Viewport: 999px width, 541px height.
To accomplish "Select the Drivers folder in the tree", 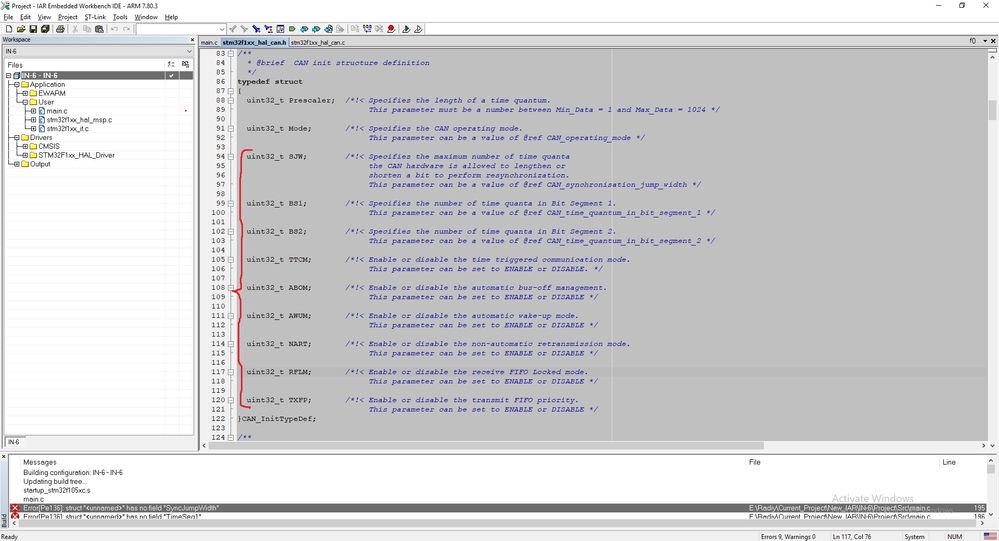I will (41, 137).
